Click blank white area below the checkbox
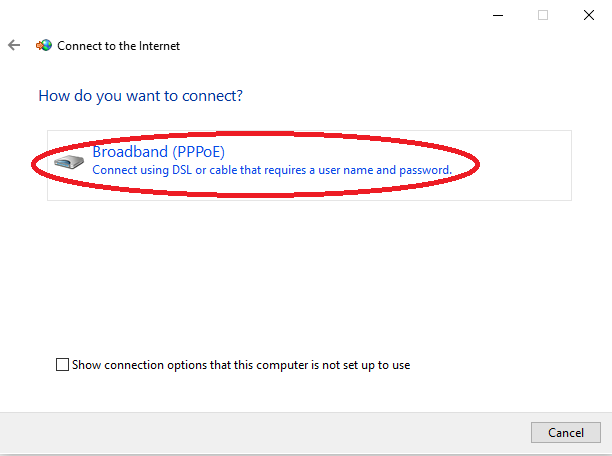Screen dimensions: 612x456 [x=300, y=392]
